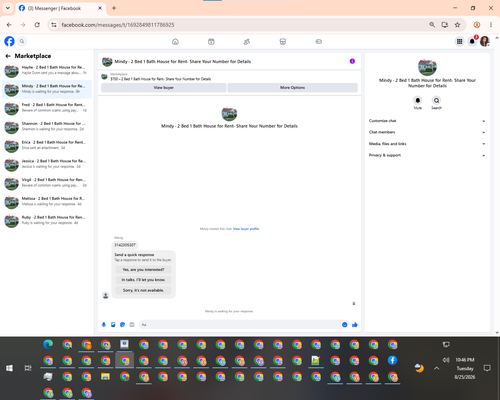The width and height of the screenshot is (500, 400).
Task: Open the purple conversation info icon
Action: 352,61
